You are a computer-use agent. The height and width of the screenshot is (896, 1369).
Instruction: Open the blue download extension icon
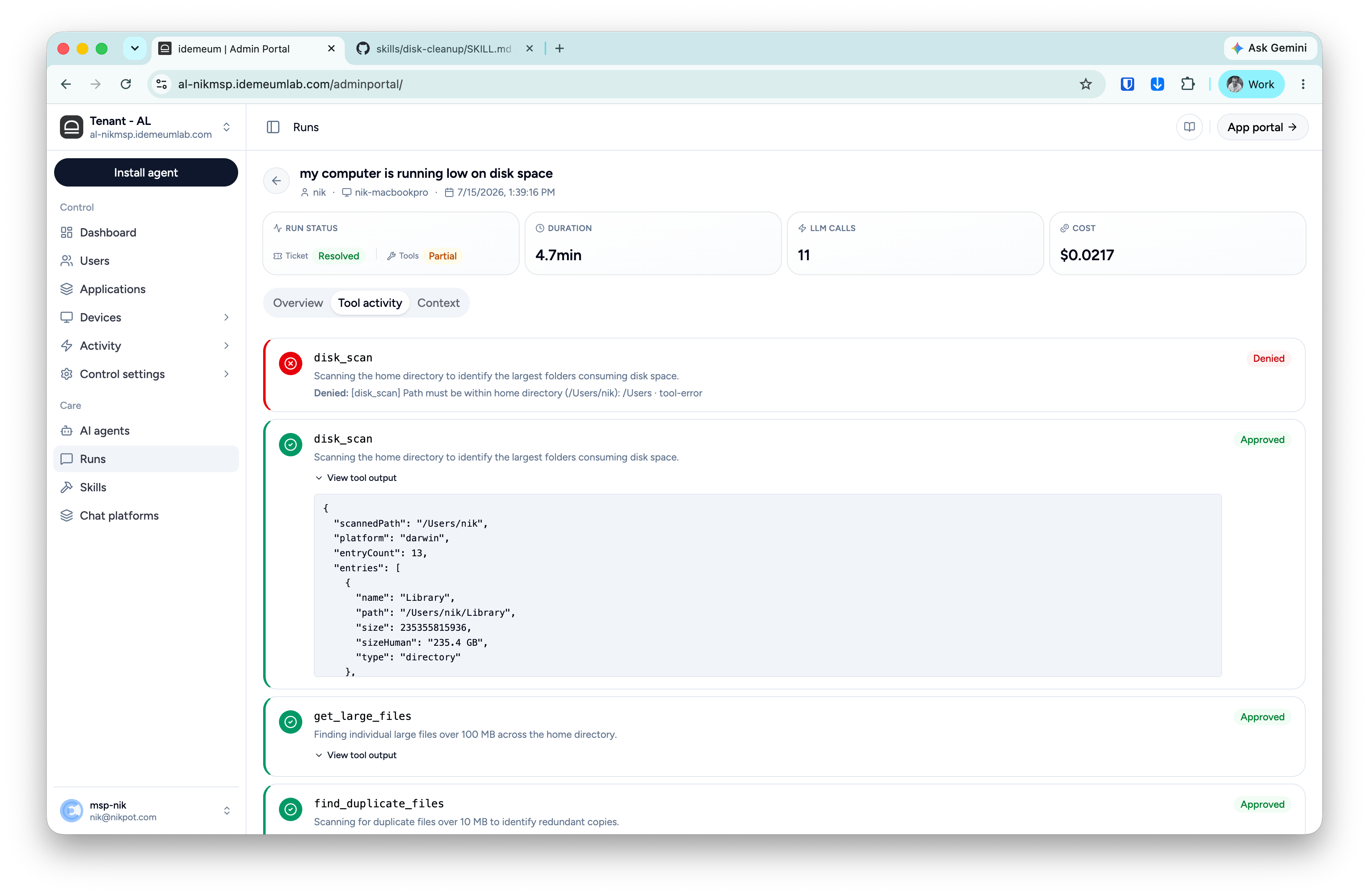[1157, 85]
